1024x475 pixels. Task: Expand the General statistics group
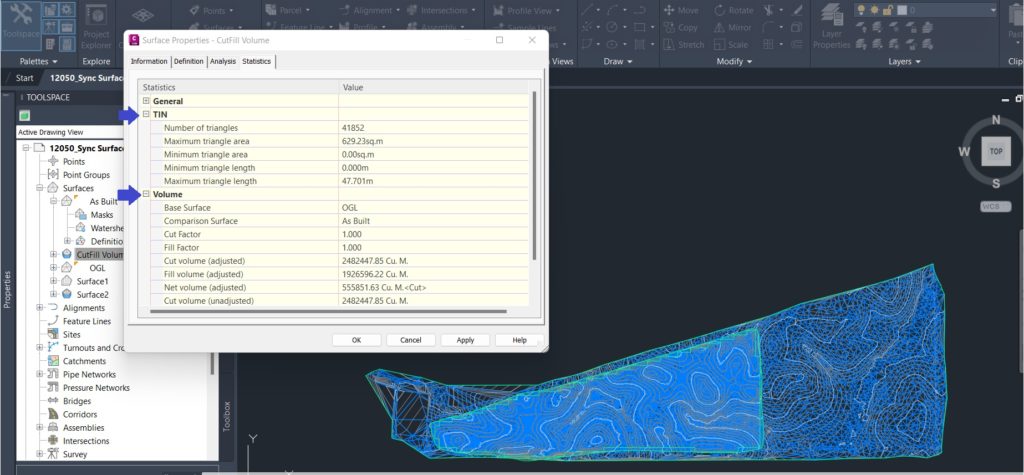[x=146, y=101]
